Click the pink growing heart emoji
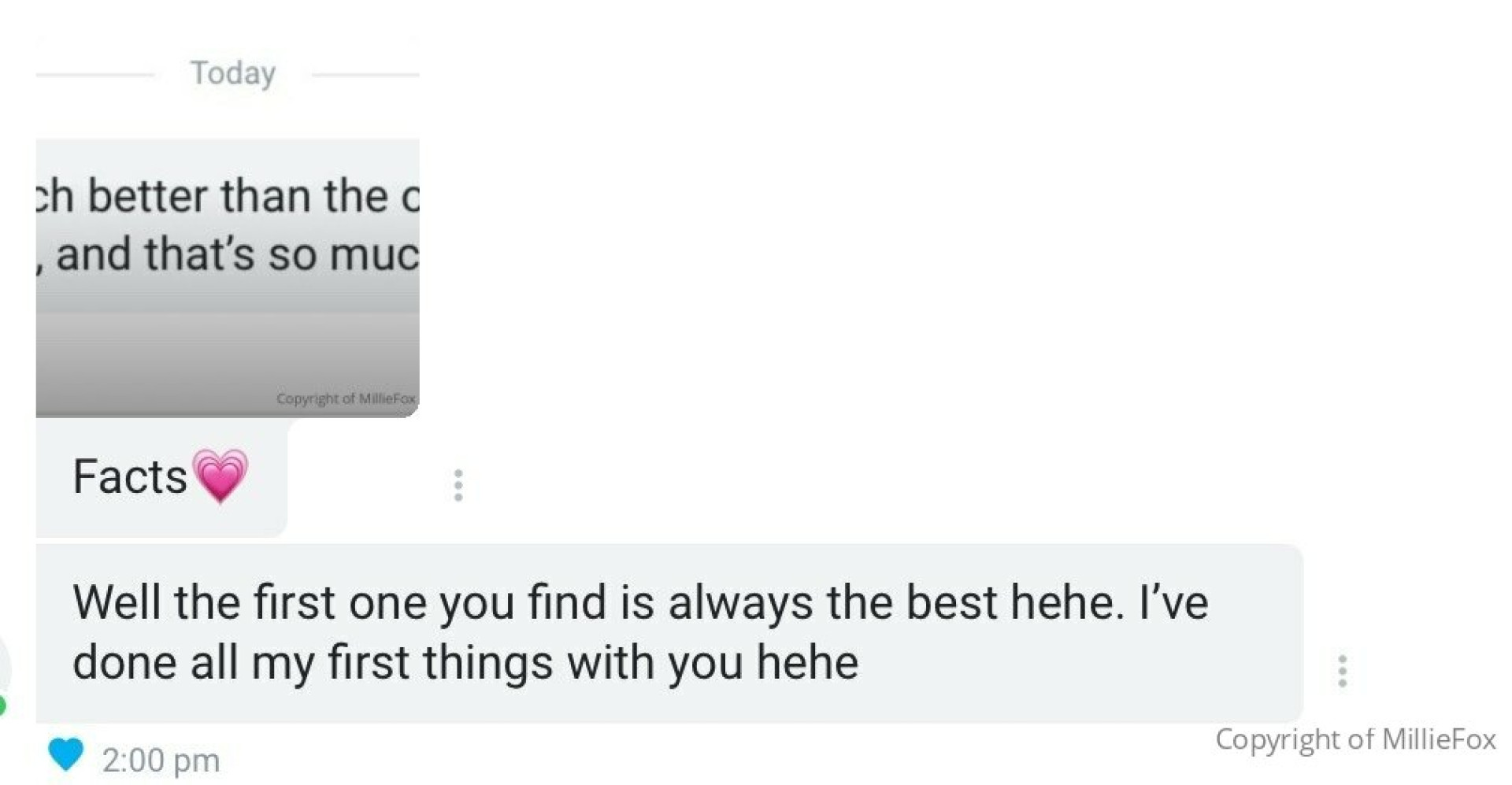The image size is (1512, 785). point(220,476)
